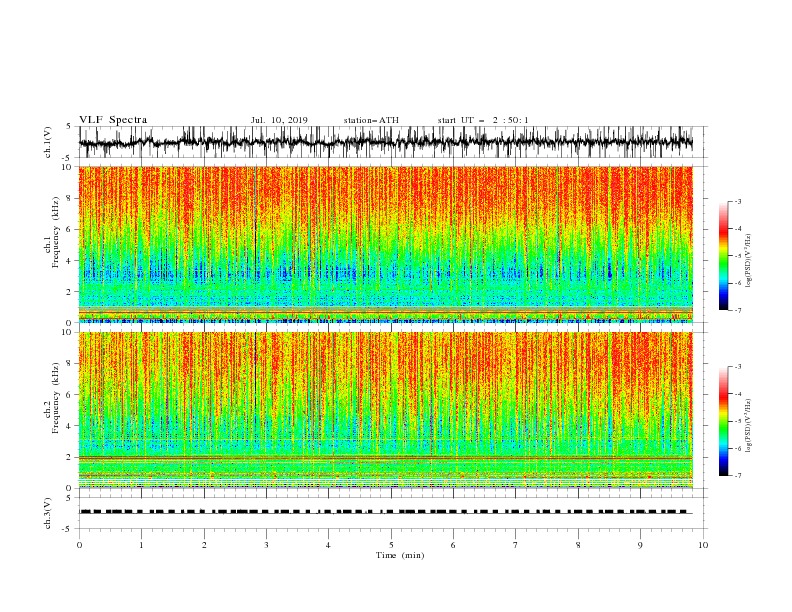Click the ch.3 pulse-marker trace

pos(386,512)
